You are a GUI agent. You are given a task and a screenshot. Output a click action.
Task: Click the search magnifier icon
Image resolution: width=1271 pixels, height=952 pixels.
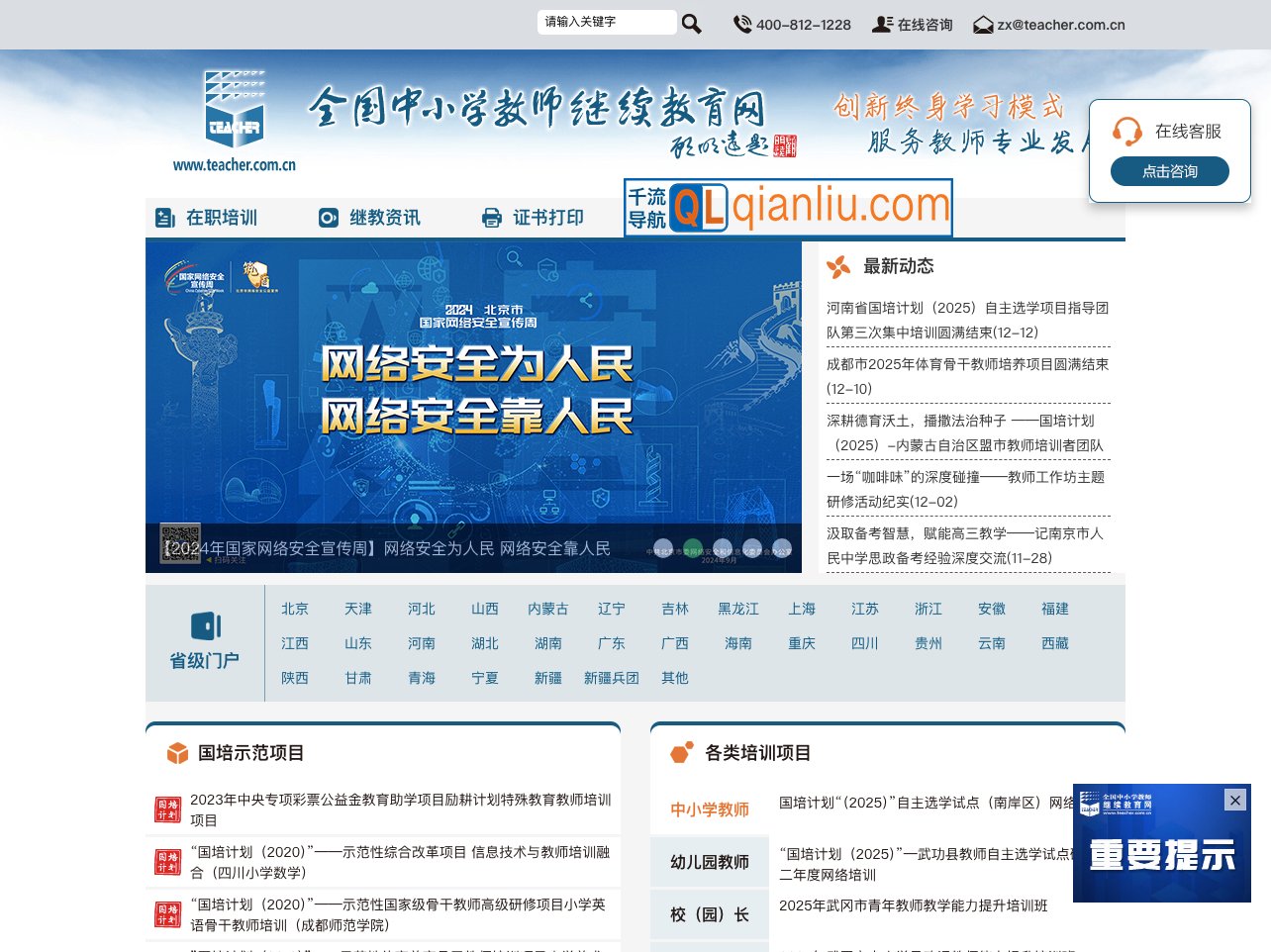coord(691,23)
